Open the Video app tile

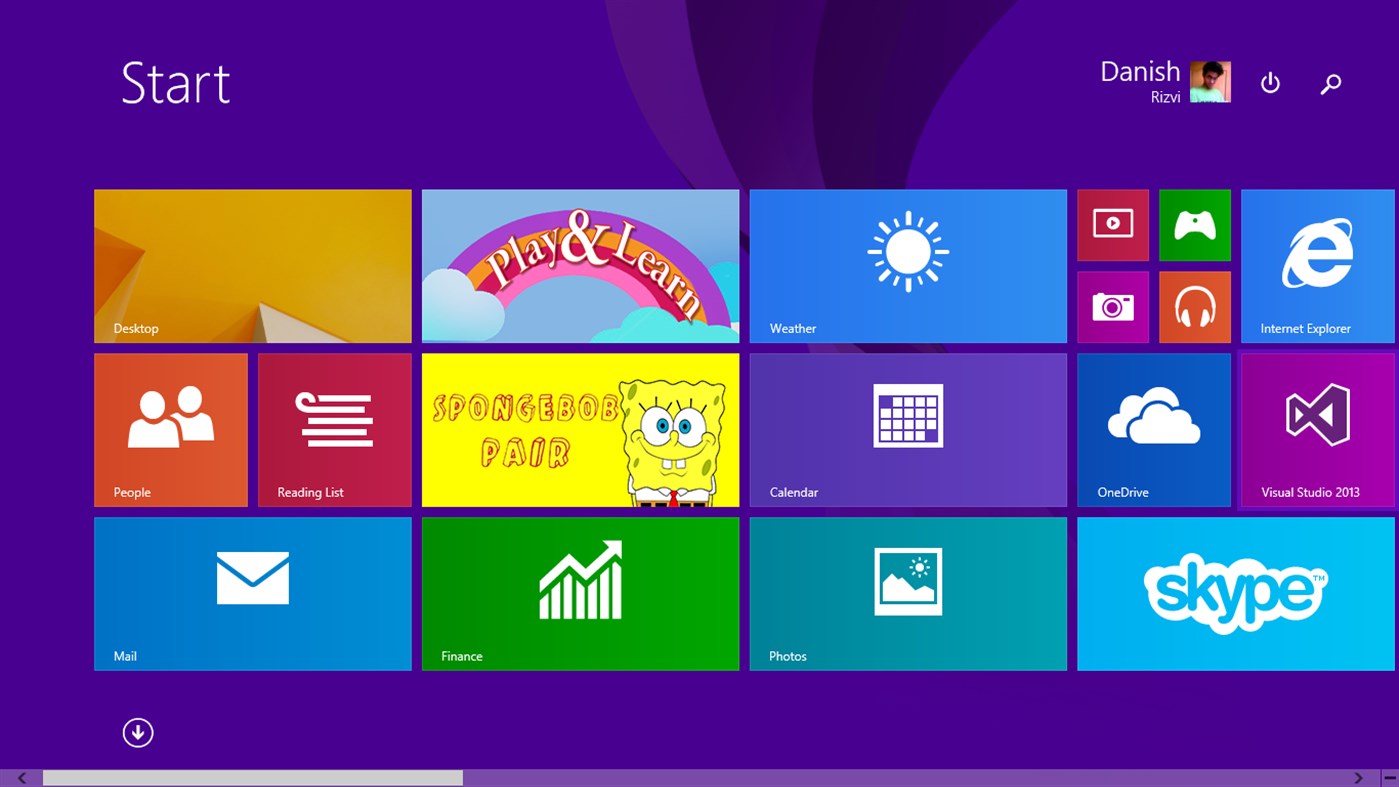(1112, 225)
